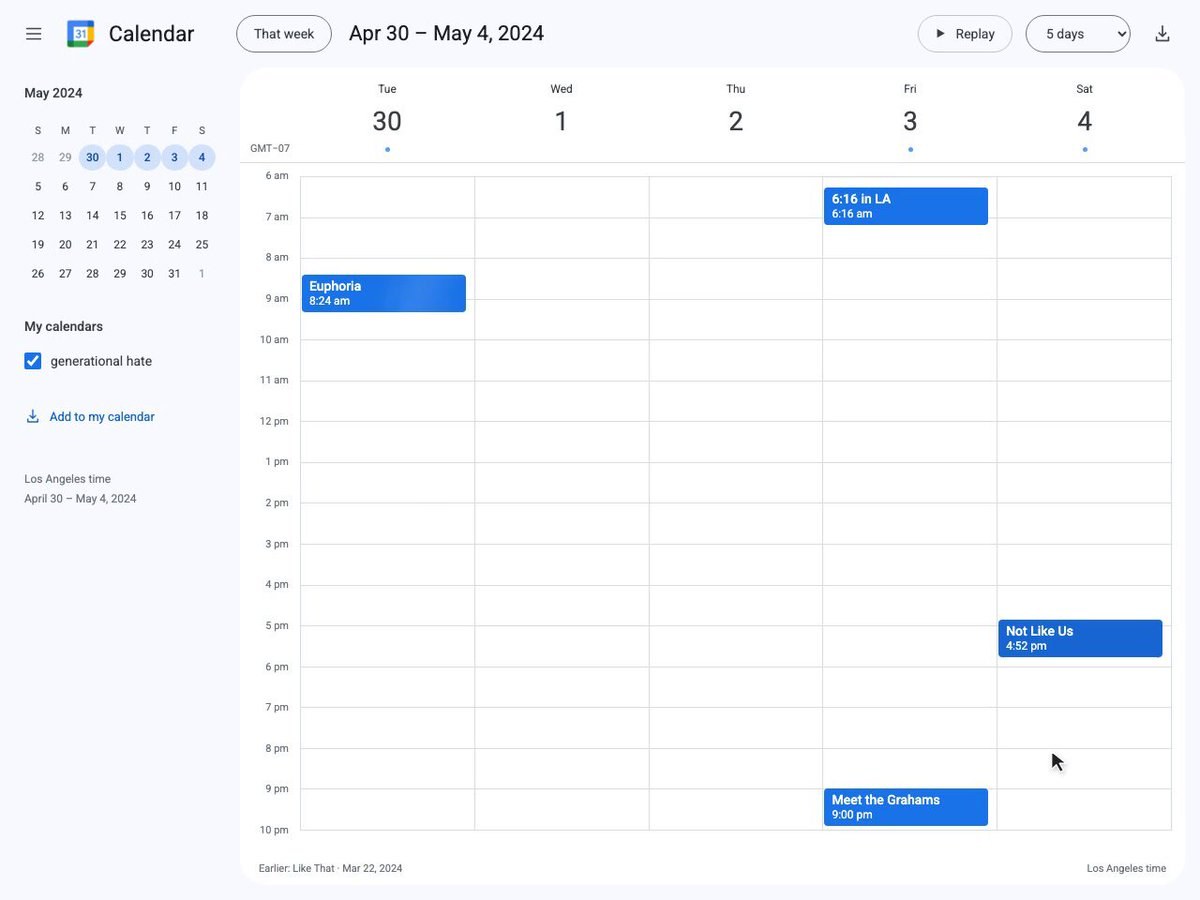Select April 29 in mini calendar
The width and height of the screenshot is (1200, 900).
click(x=65, y=157)
